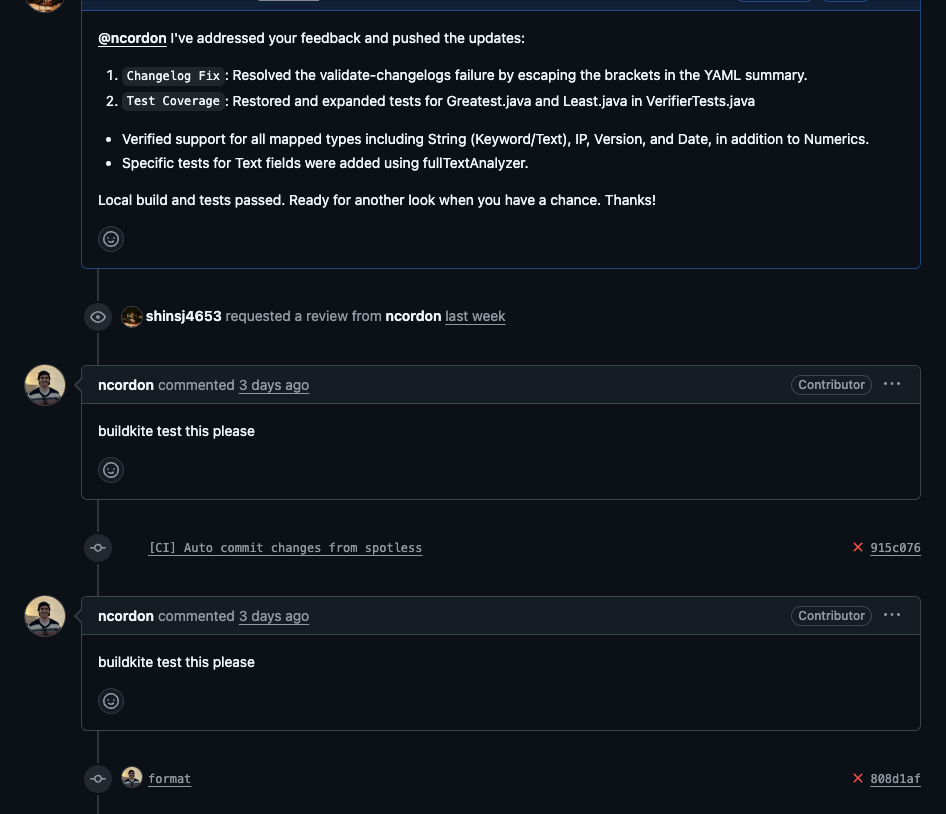Open the 'format' commit message link

[169, 779]
